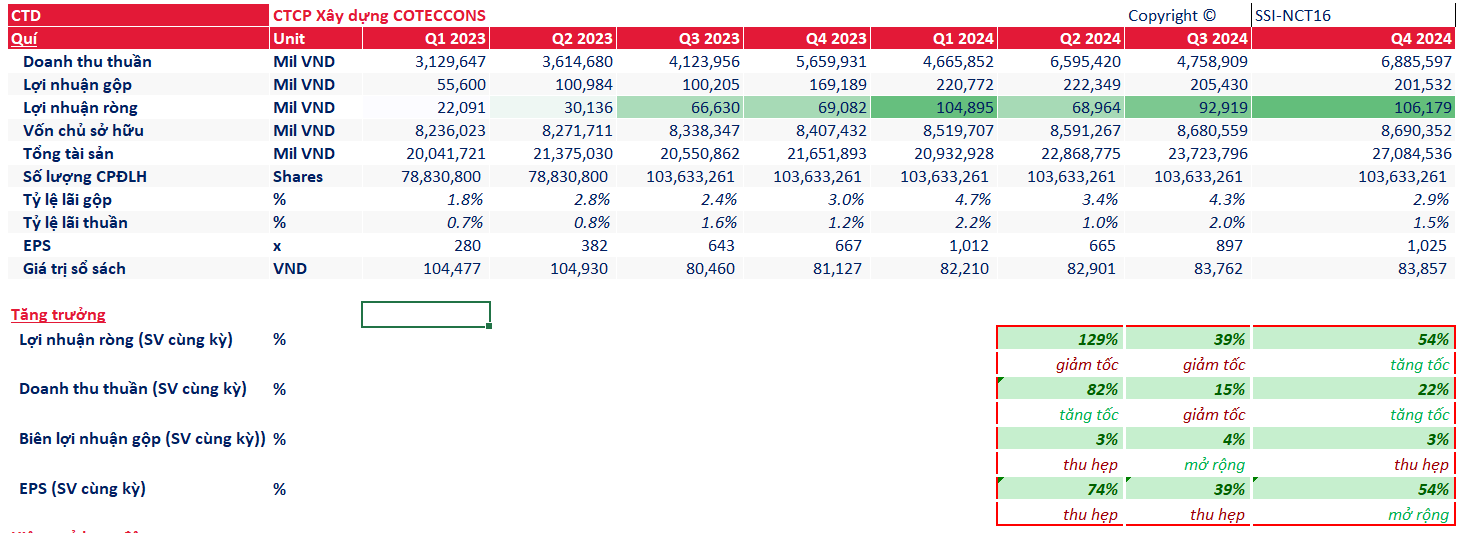This screenshot has width=1474, height=533.
Task: Click 'EPS (SV cùng kỳ)' label
Action: point(82,489)
